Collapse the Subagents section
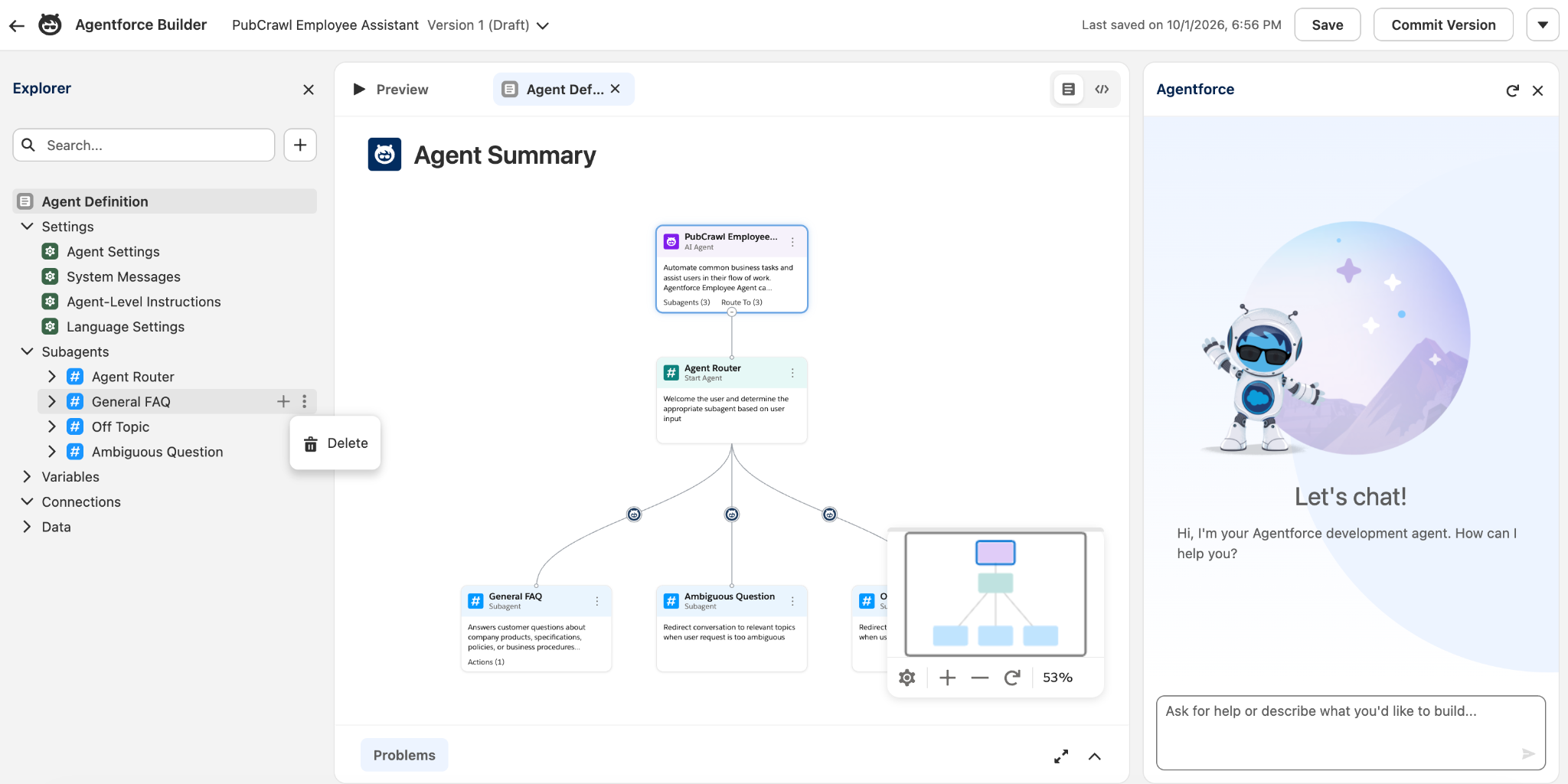The width and height of the screenshot is (1568, 784). (x=27, y=351)
